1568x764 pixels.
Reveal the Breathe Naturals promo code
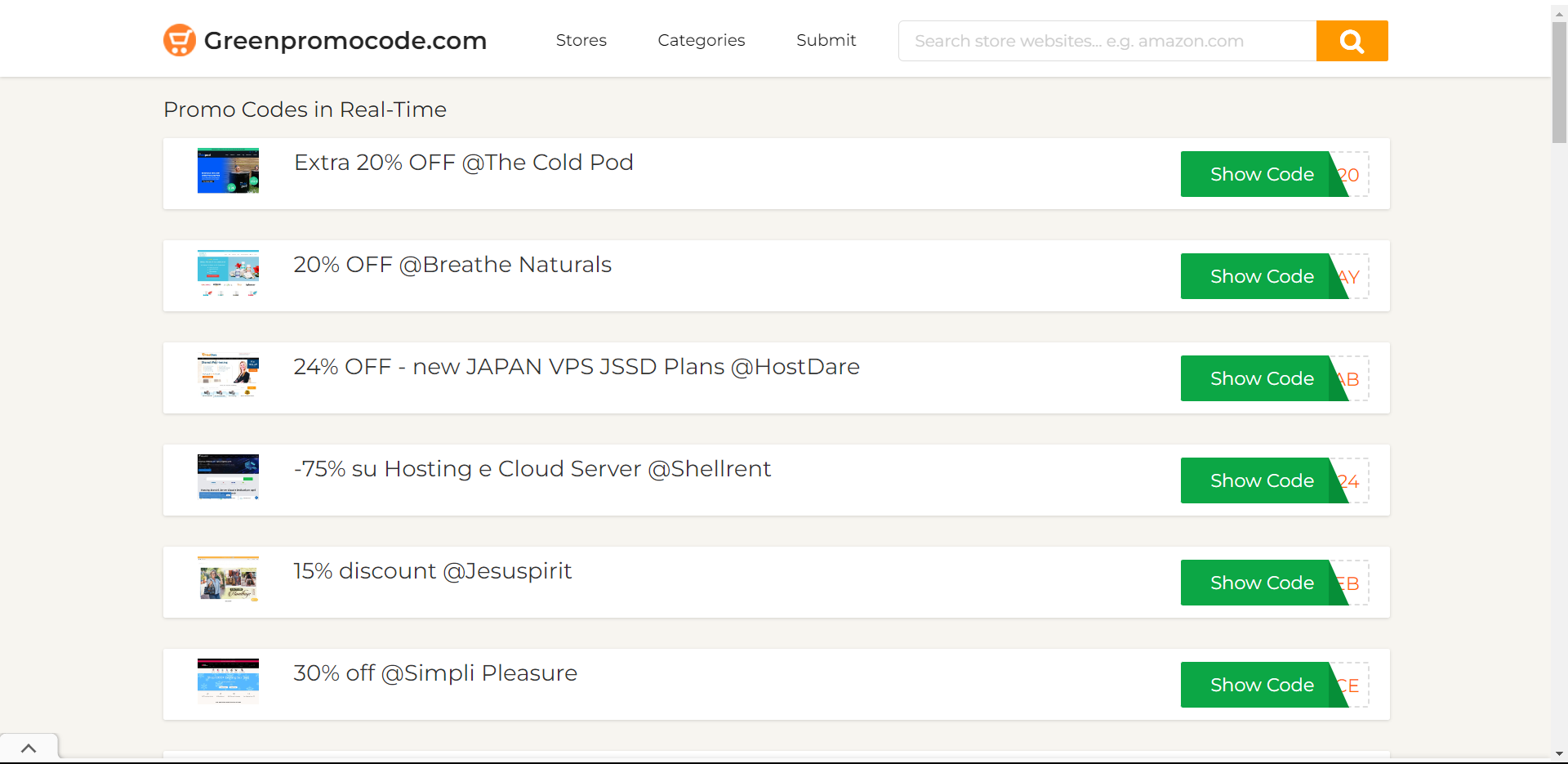(x=1261, y=276)
